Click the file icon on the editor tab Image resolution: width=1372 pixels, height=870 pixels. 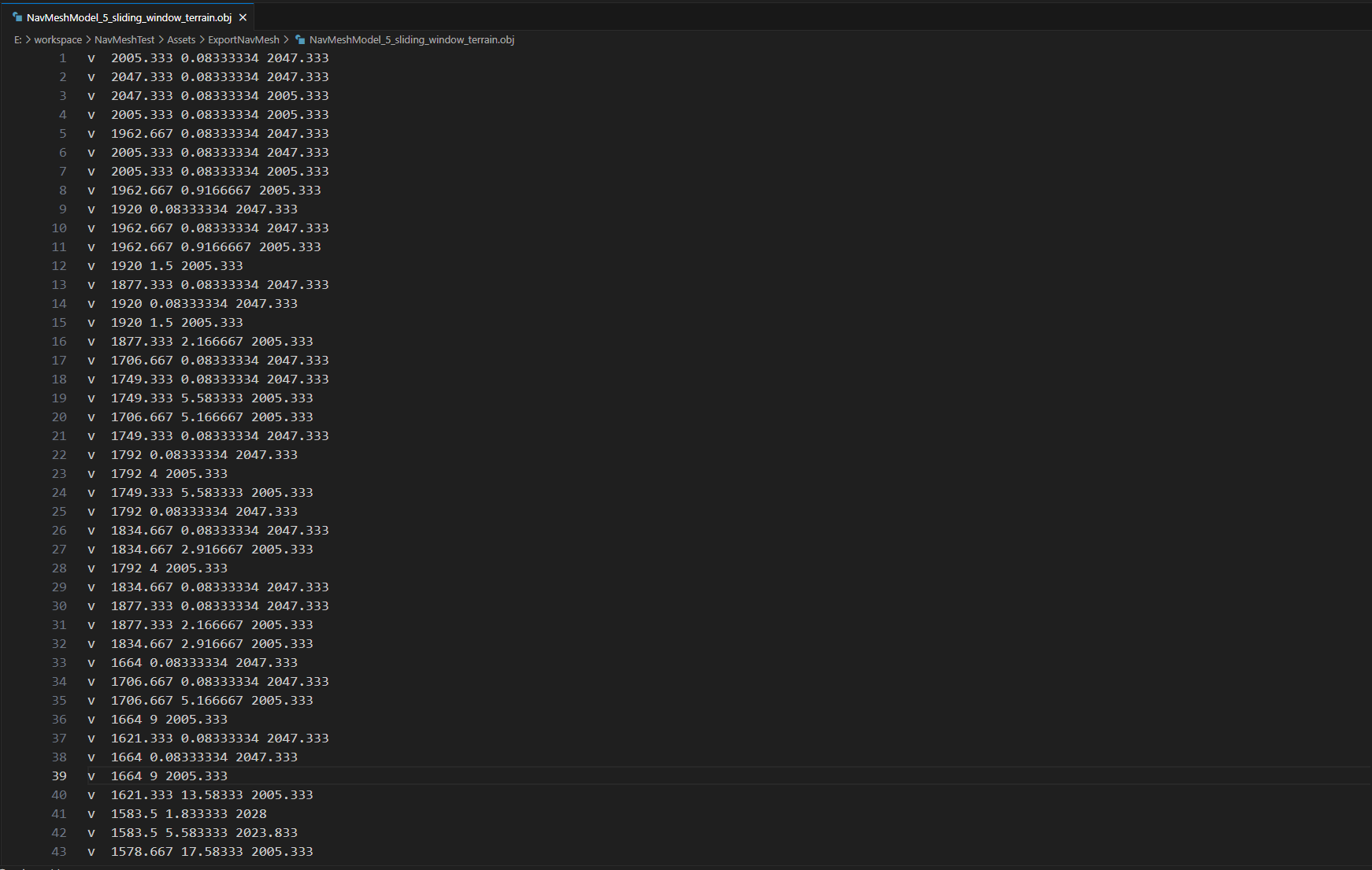(17, 17)
